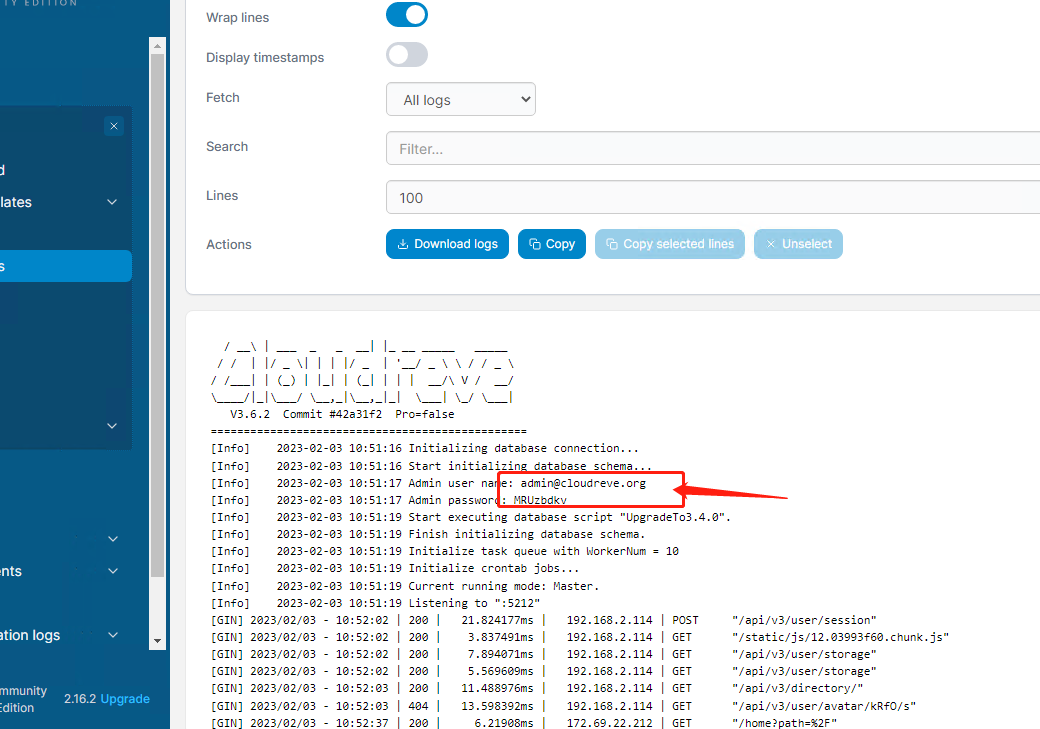Close the environment panel with the X icon
Viewport: 1040px width, 729px height.
point(114,126)
